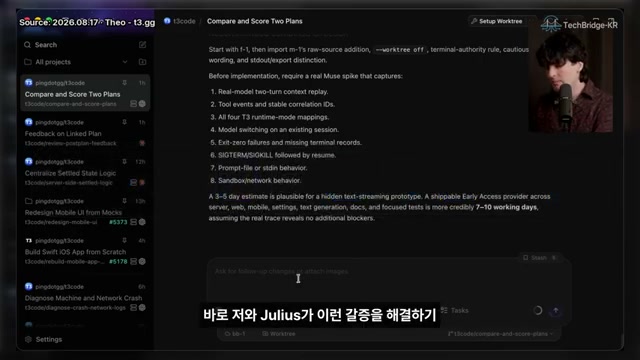
Task: Click the server icon on Centralize Settled State Logic
Action: point(133,182)
